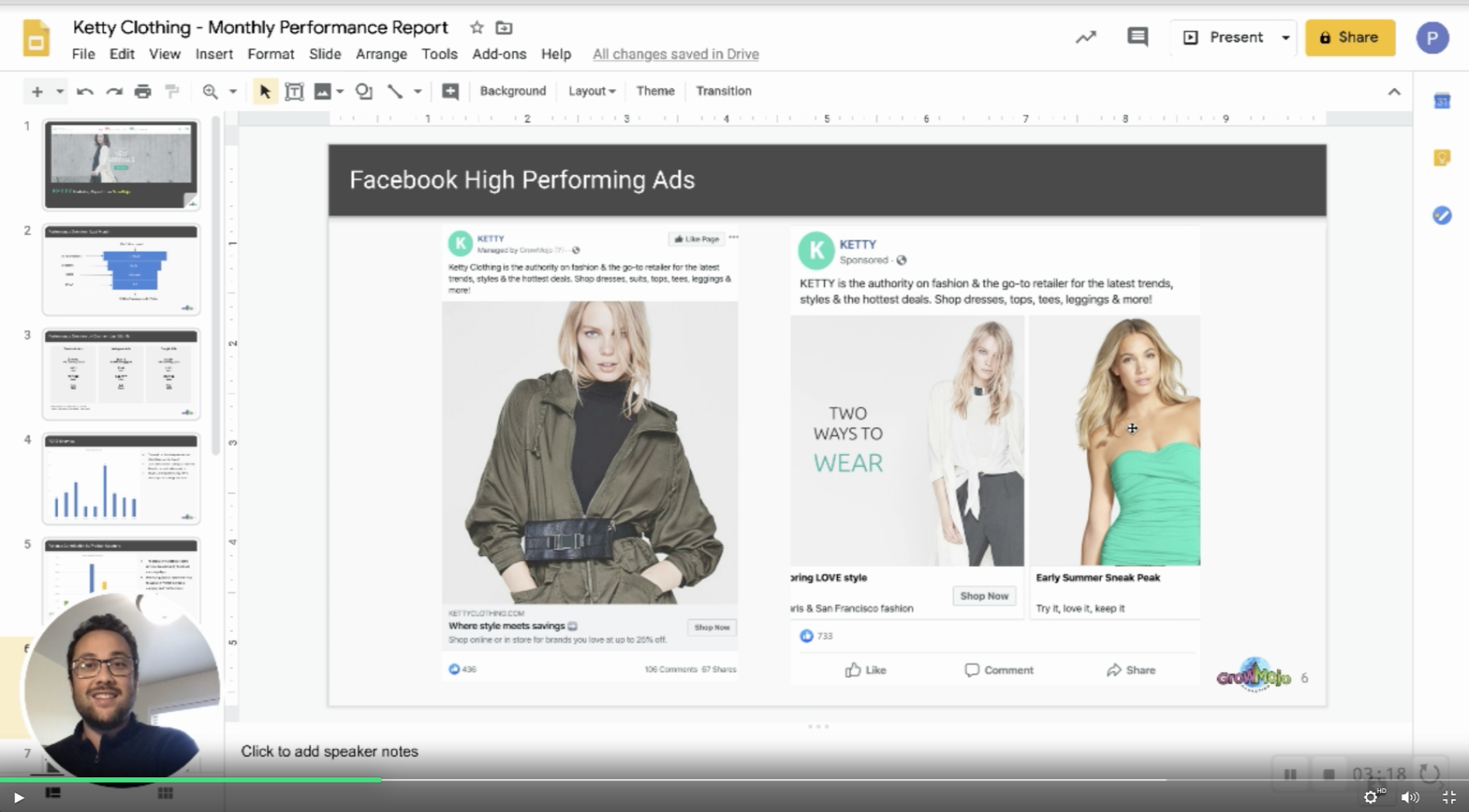Select slide 3 thumbnail
This screenshot has height=812, width=1469.
(x=121, y=374)
